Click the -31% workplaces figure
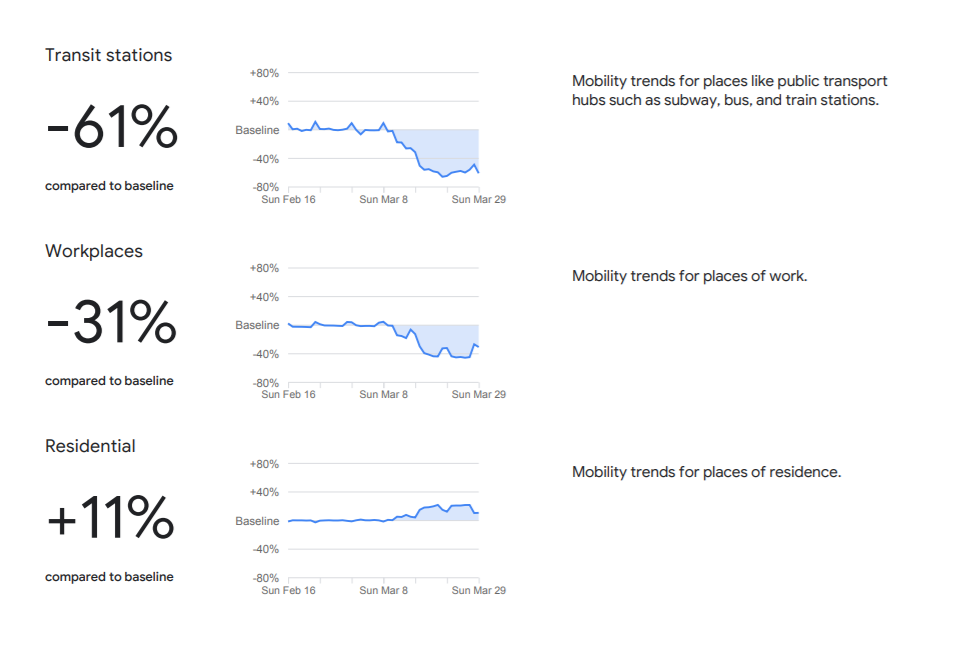 pyautogui.click(x=112, y=322)
